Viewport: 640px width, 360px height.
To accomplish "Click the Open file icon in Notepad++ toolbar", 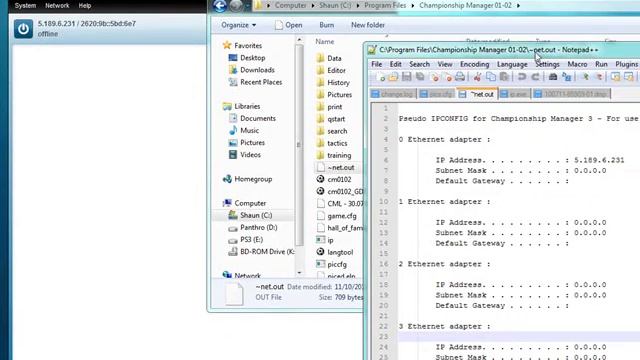I will 393,77.
